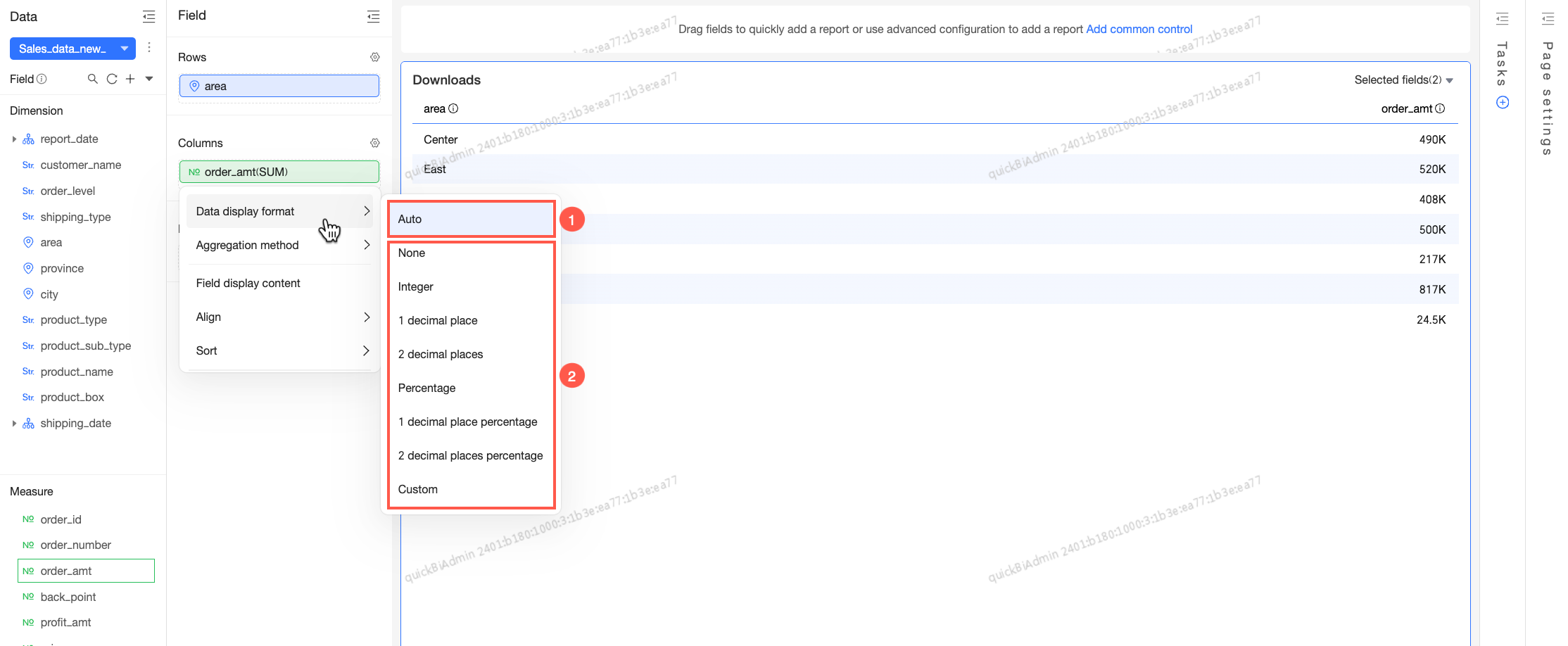1568x646 pixels.
Task: Collapse the Data panel icon
Action: tap(148, 17)
